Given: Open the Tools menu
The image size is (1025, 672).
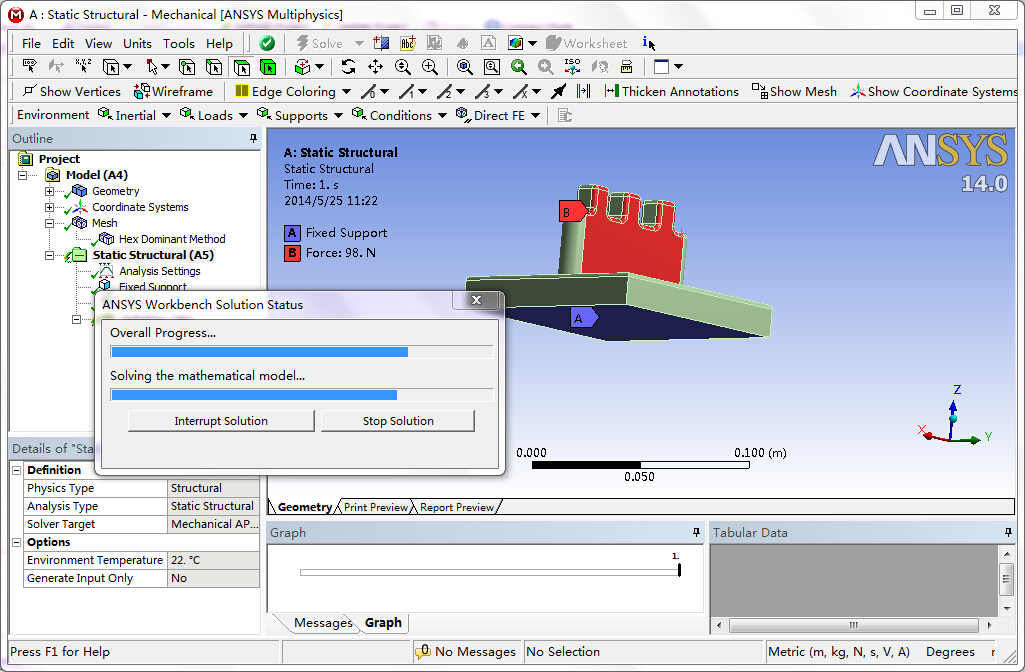Looking at the screenshot, I should click(178, 43).
